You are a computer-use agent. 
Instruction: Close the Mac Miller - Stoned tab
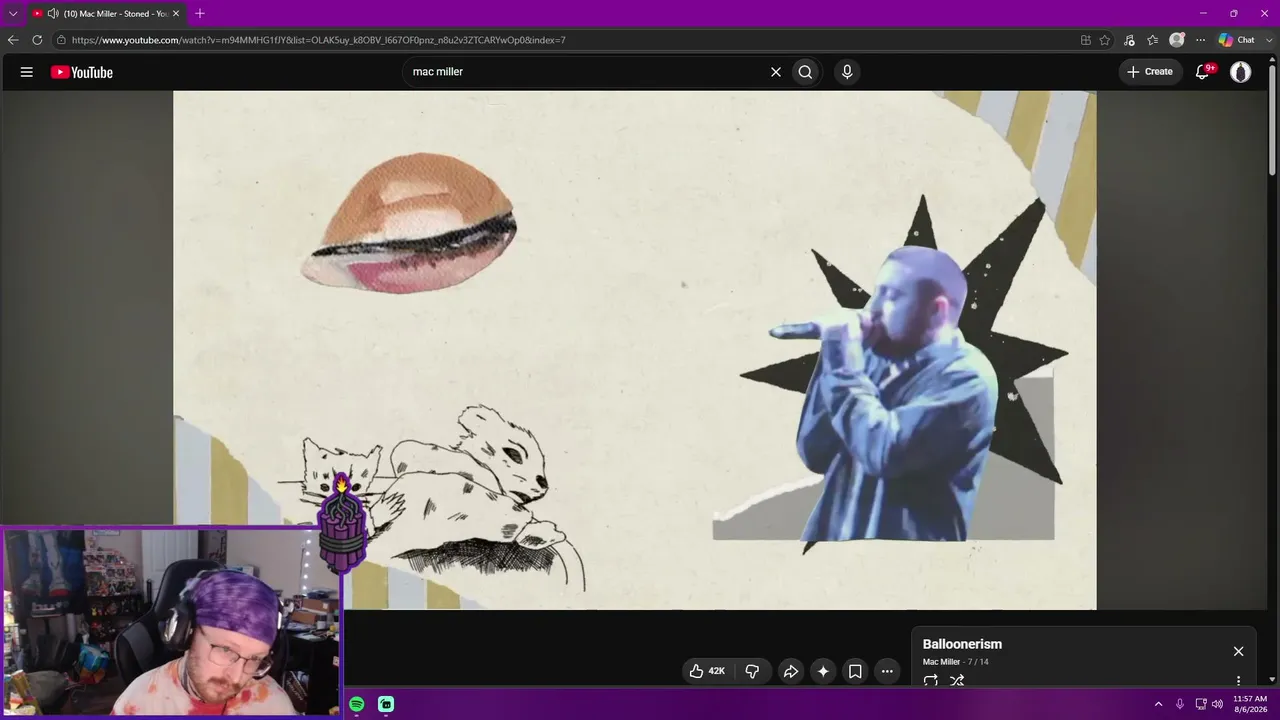coord(176,14)
